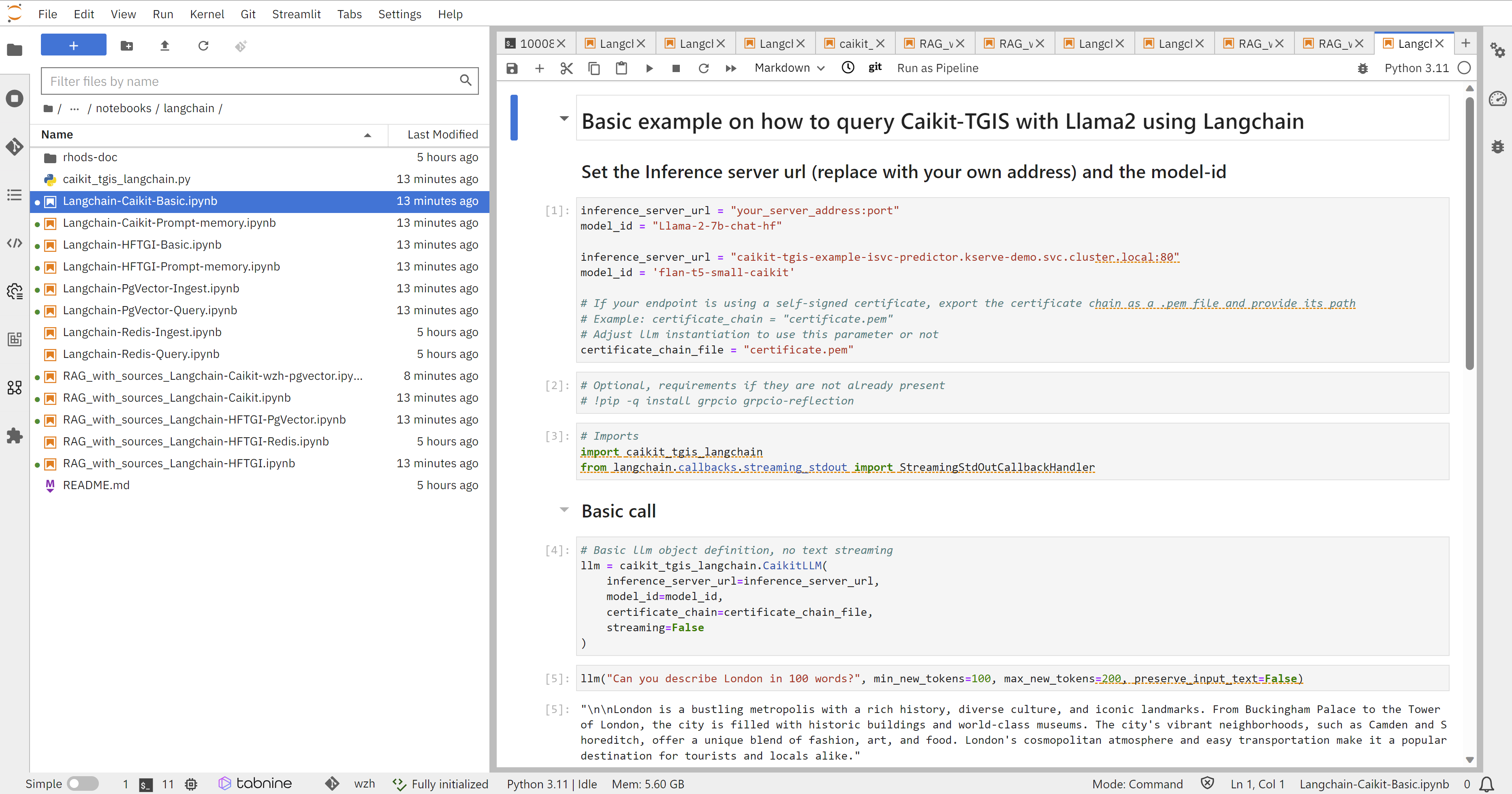This screenshot has height=794, width=1512.
Task: Restart kernel and run all cells
Action: [731, 68]
